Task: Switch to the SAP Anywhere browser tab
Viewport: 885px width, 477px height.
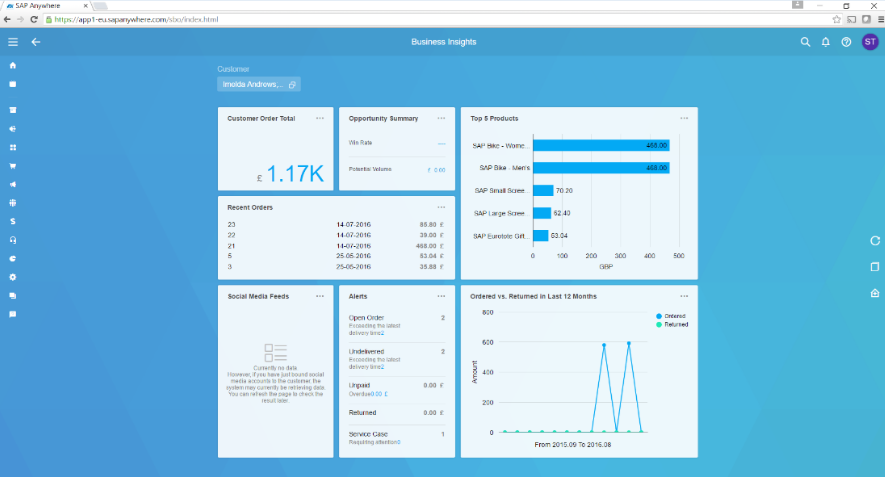Action: coord(45,6)
